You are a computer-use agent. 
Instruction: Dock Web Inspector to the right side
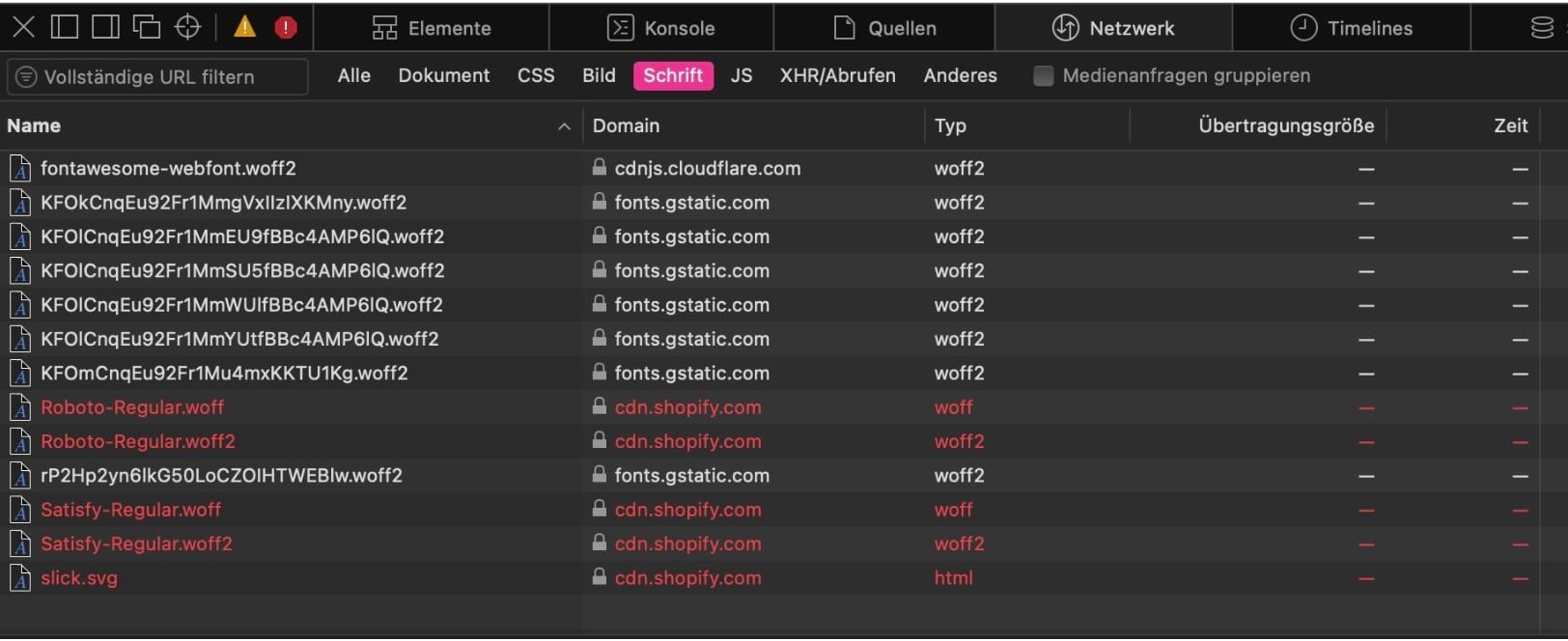click(x=105, y=27)
